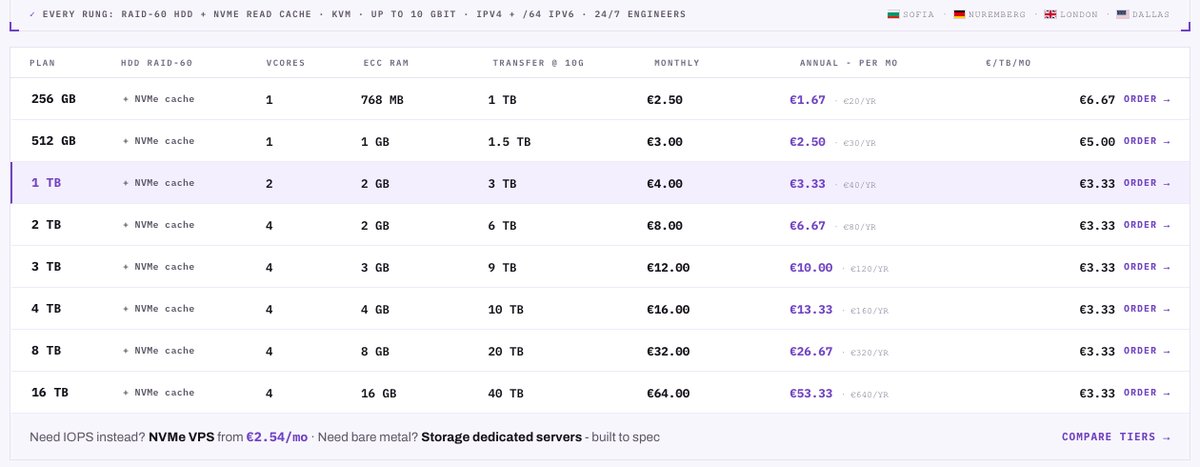Click the €20/YR yearly total
The image size is (1200, 467).
859,100
